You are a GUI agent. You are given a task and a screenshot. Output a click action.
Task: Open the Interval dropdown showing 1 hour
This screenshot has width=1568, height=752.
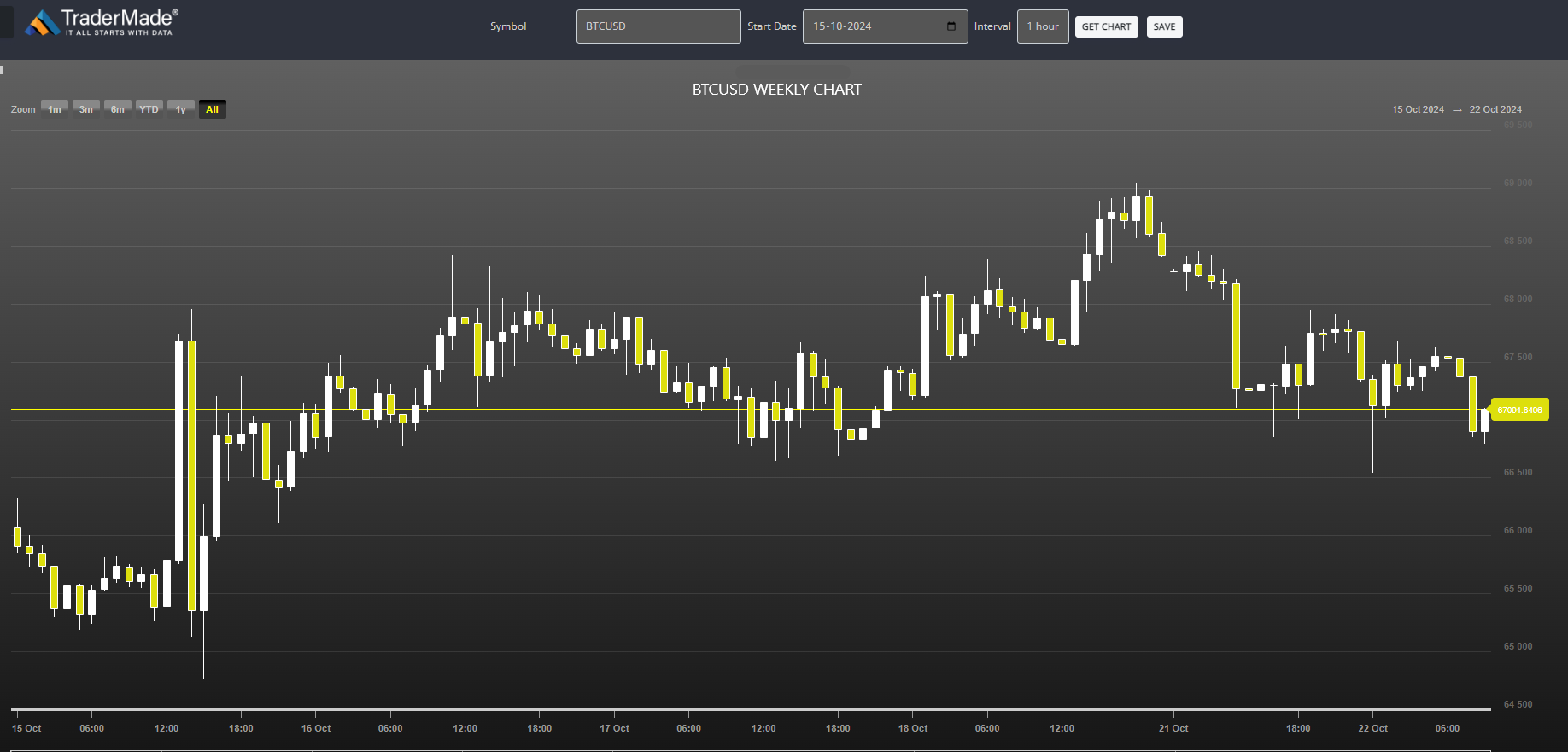(x=1043, y=26)
